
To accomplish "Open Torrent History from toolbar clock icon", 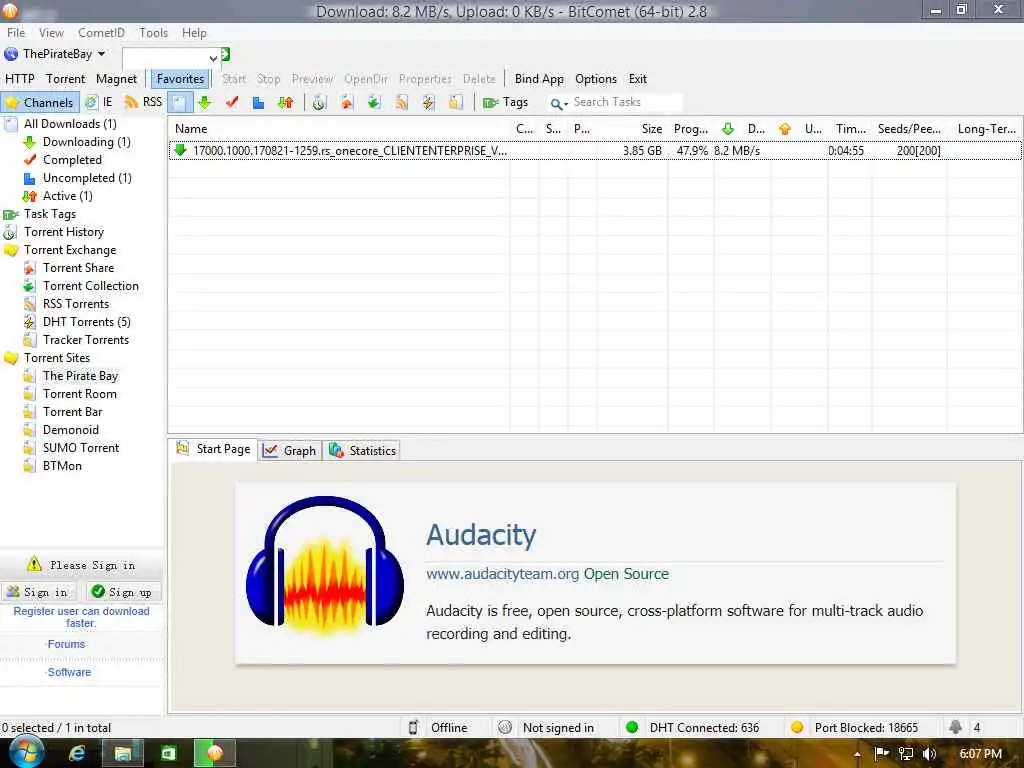I will [319, 102].
